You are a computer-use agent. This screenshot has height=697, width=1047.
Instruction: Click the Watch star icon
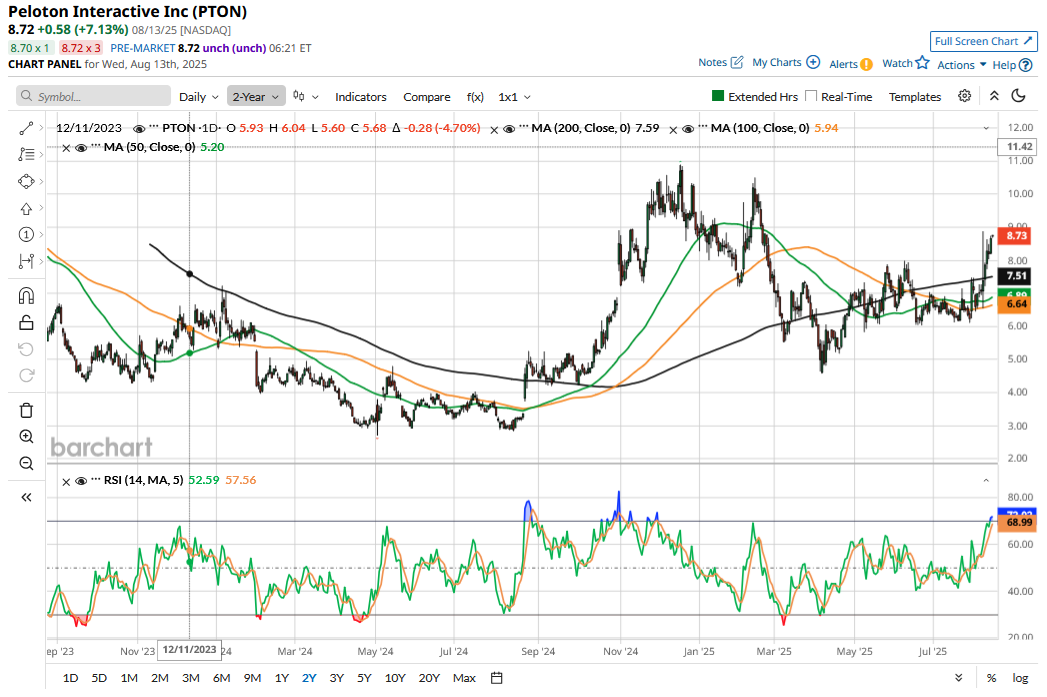(922, 62)
